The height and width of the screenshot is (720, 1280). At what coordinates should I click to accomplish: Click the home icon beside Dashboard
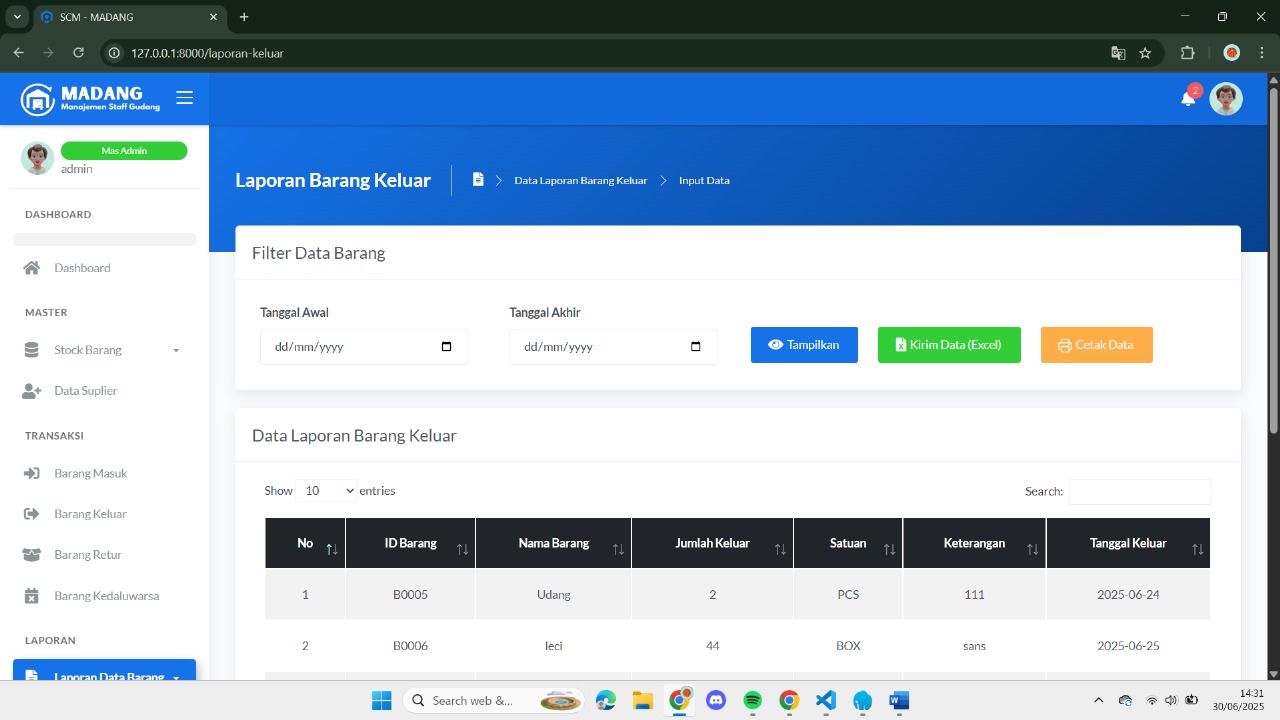32,268
